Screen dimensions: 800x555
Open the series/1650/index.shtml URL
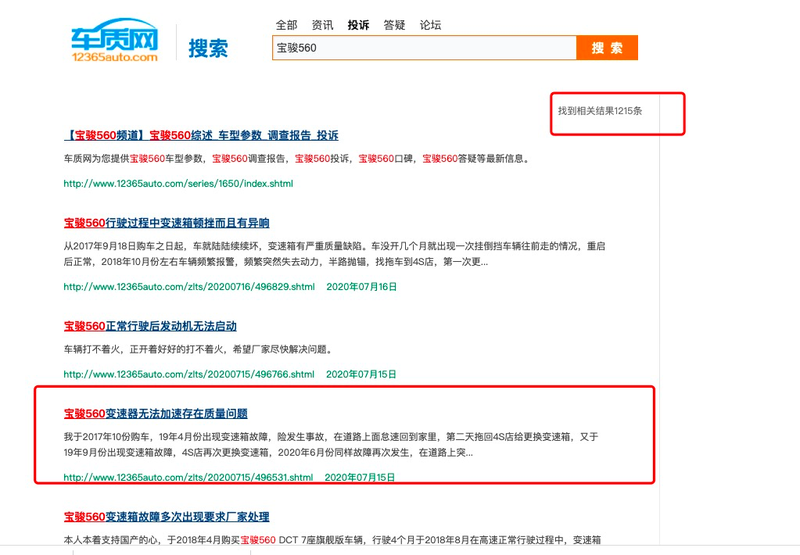click(x=179, y=184)
